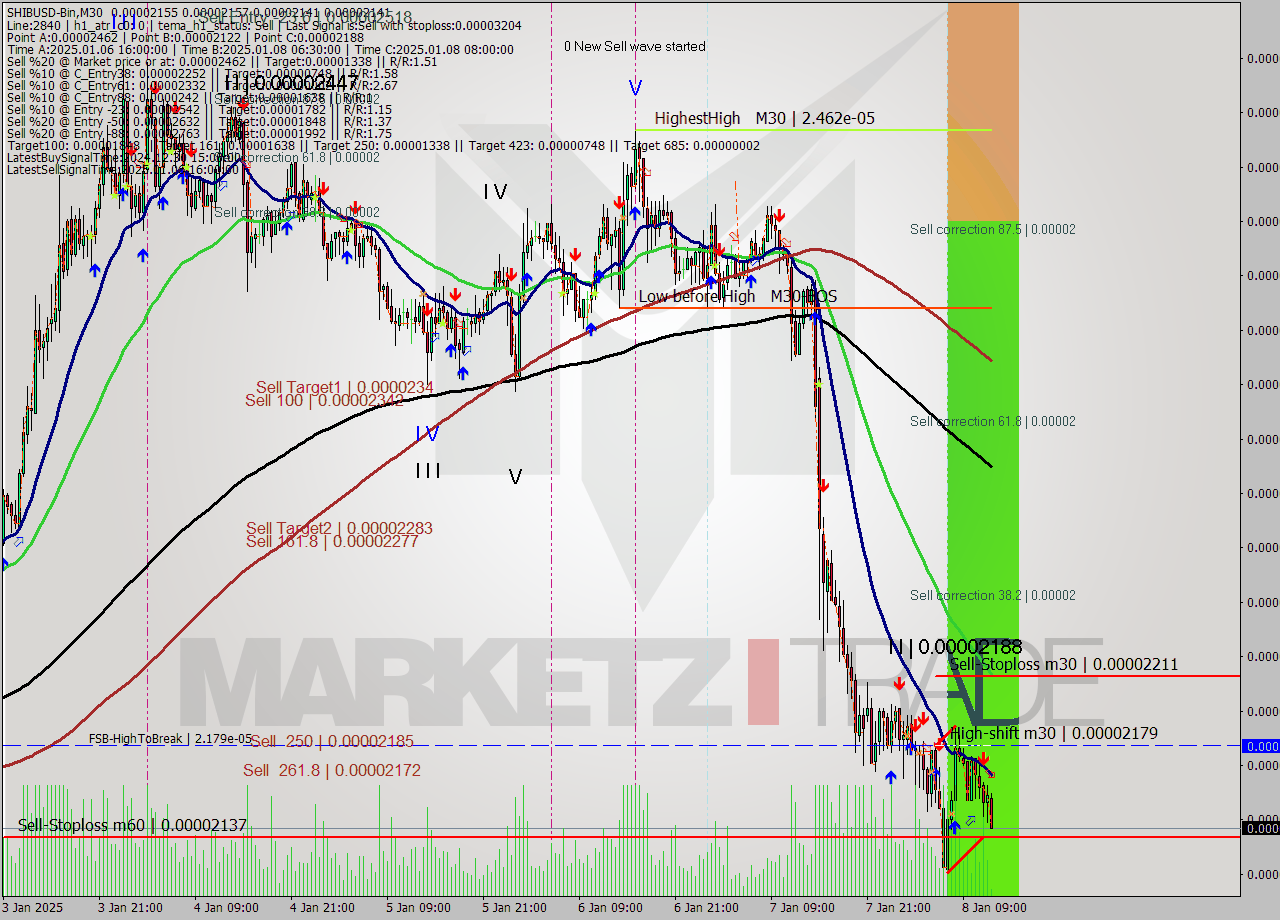
Task: Select the '8 Jan 09:00' time axis label
Action: pos(994,908)
